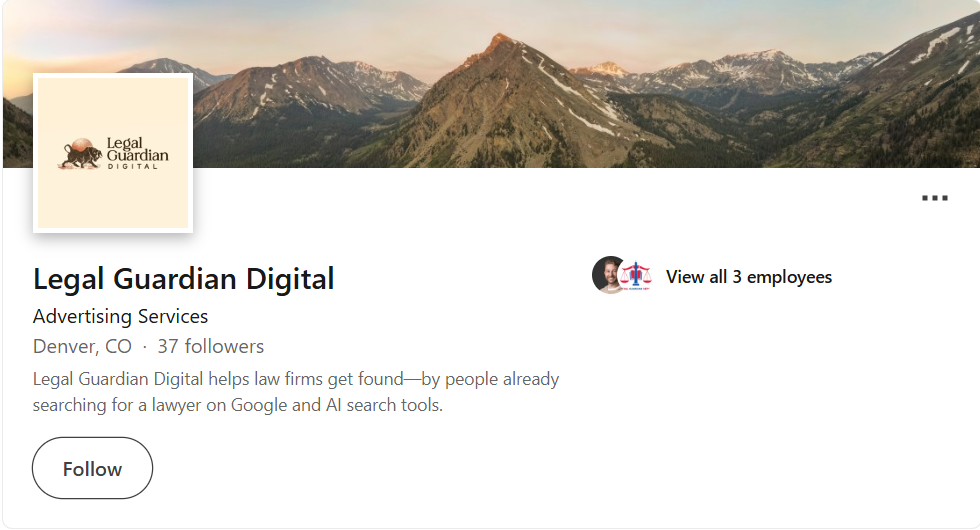Click the bison icon in the company logo

pyautogui.click(x=81, y=154)
